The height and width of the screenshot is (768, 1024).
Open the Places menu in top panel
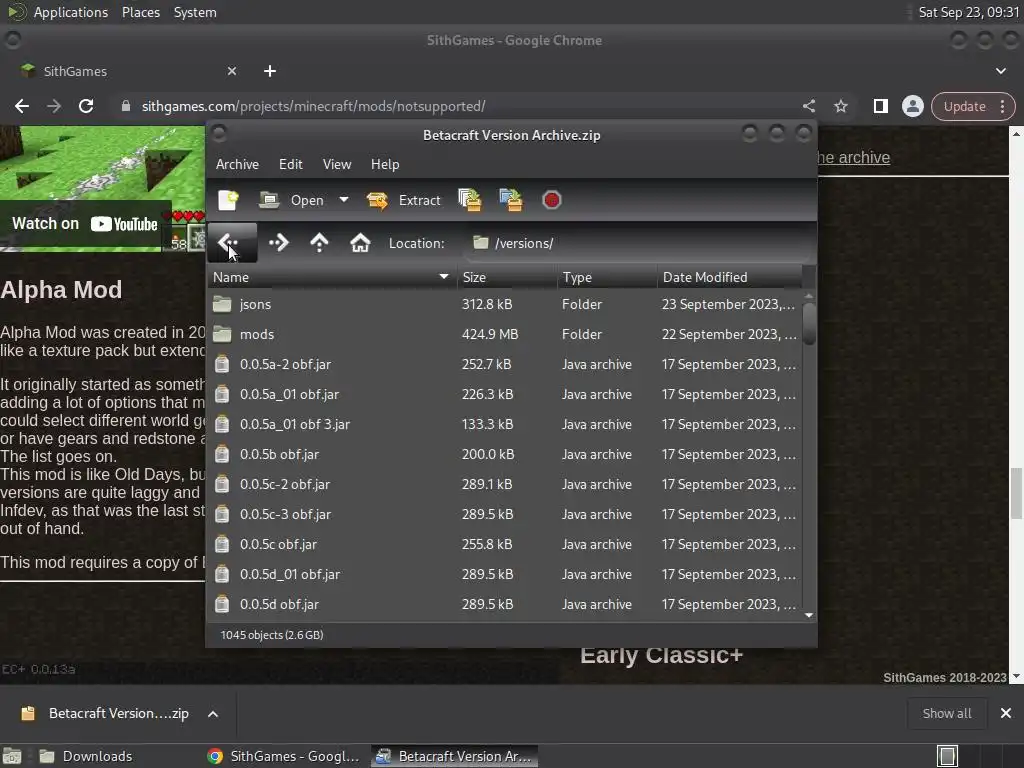(x=140, y=12)
